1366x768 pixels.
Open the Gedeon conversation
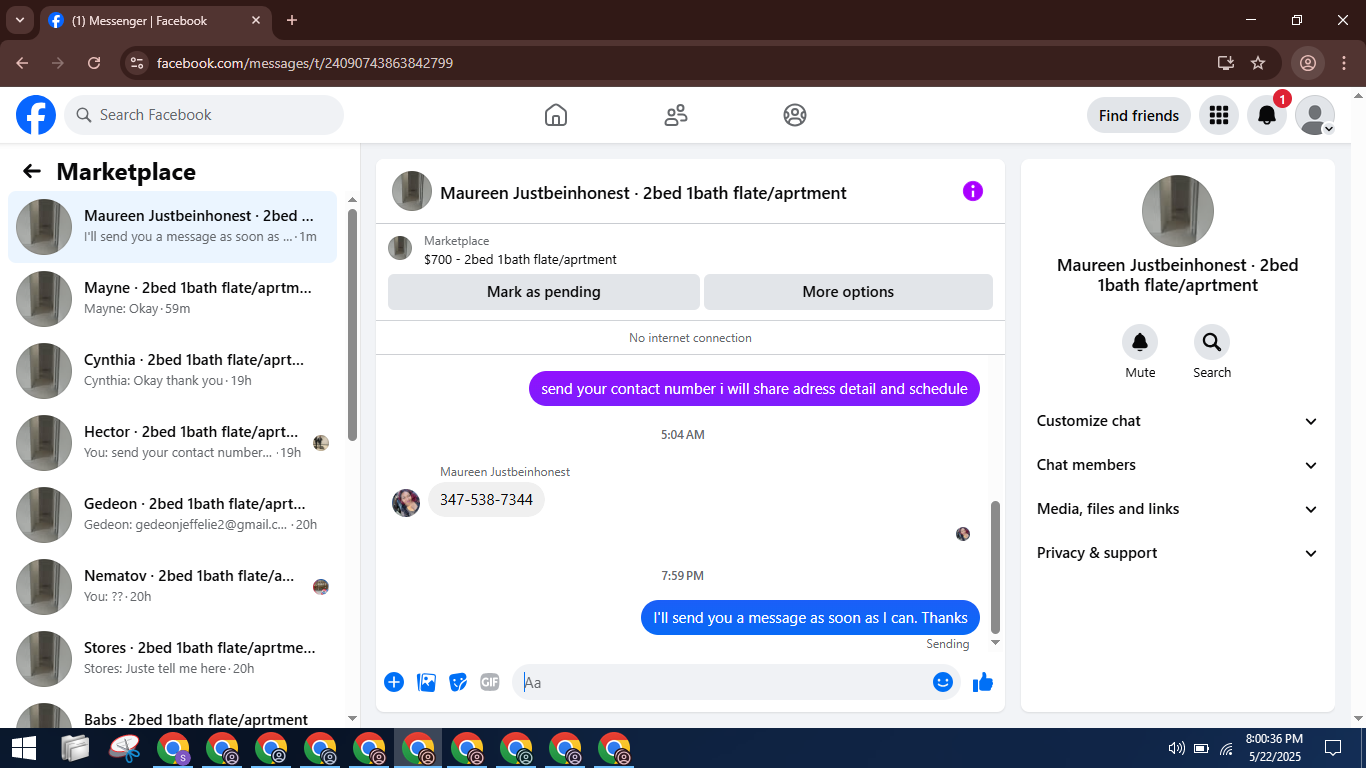tap(172, 515)
